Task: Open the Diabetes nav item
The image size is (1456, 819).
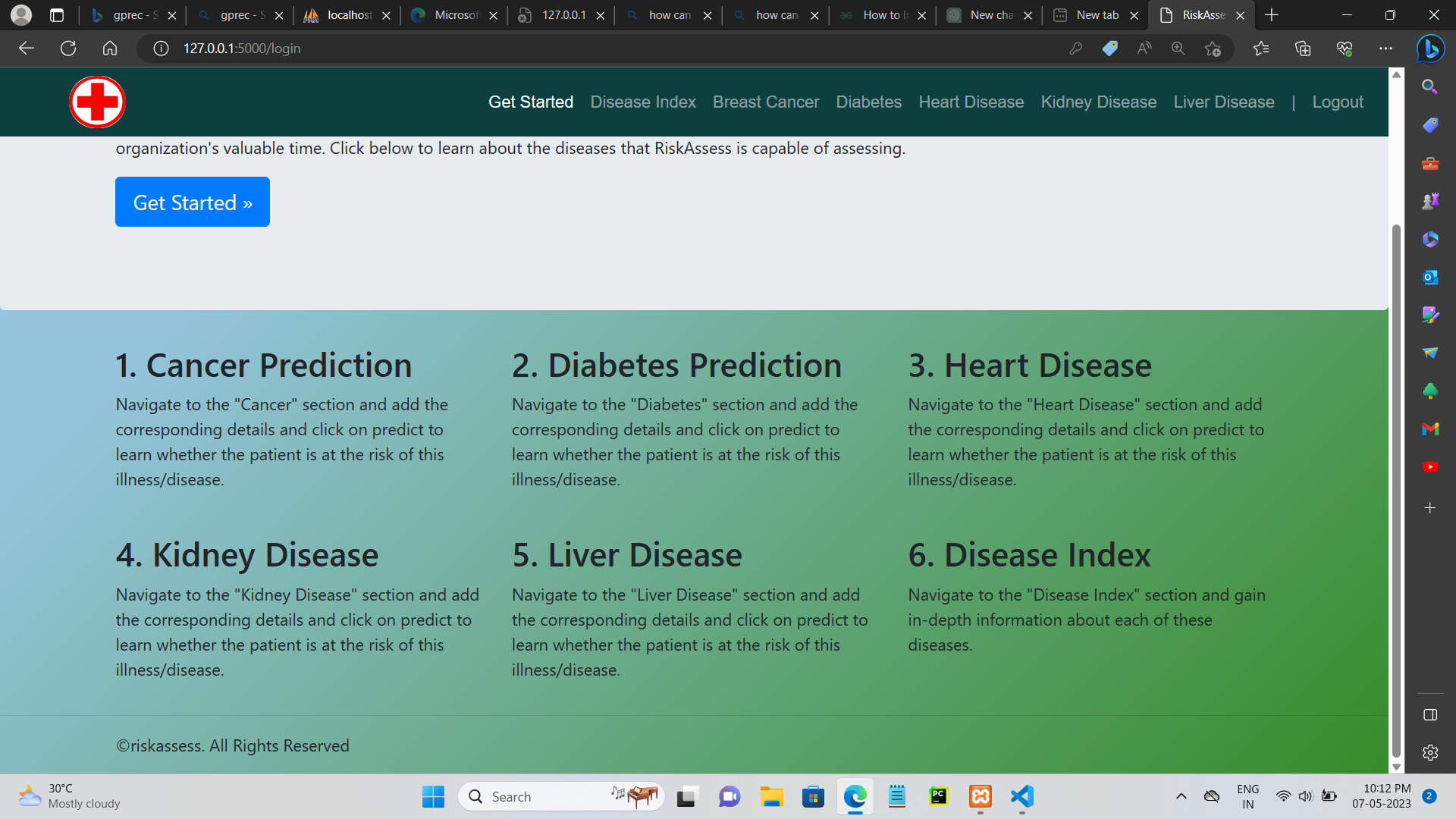Action: (x=869, y=102)
